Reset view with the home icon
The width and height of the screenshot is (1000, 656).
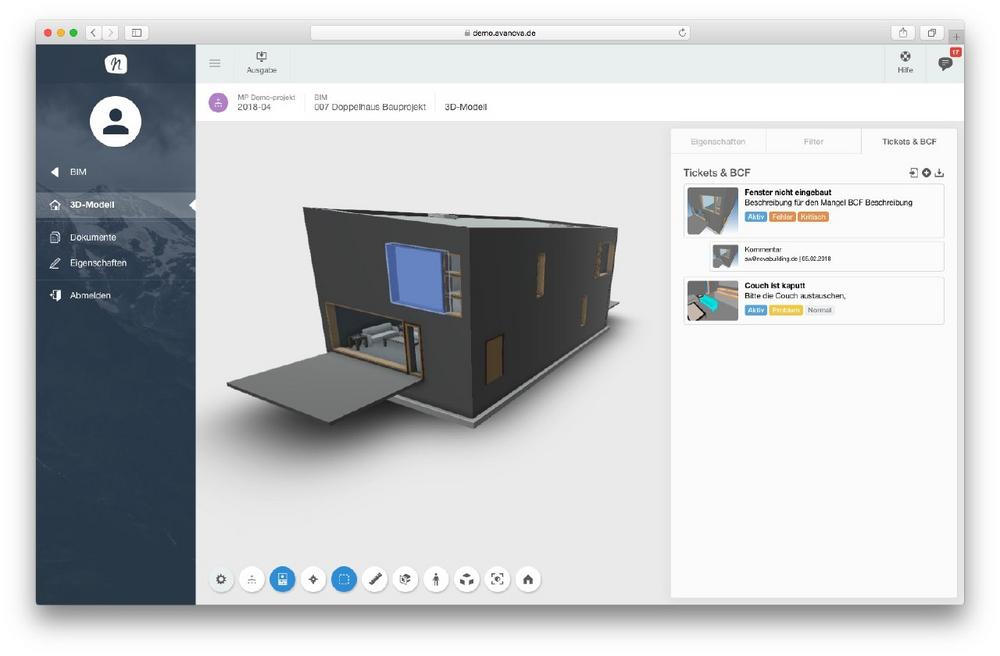(x=528, y=579)
